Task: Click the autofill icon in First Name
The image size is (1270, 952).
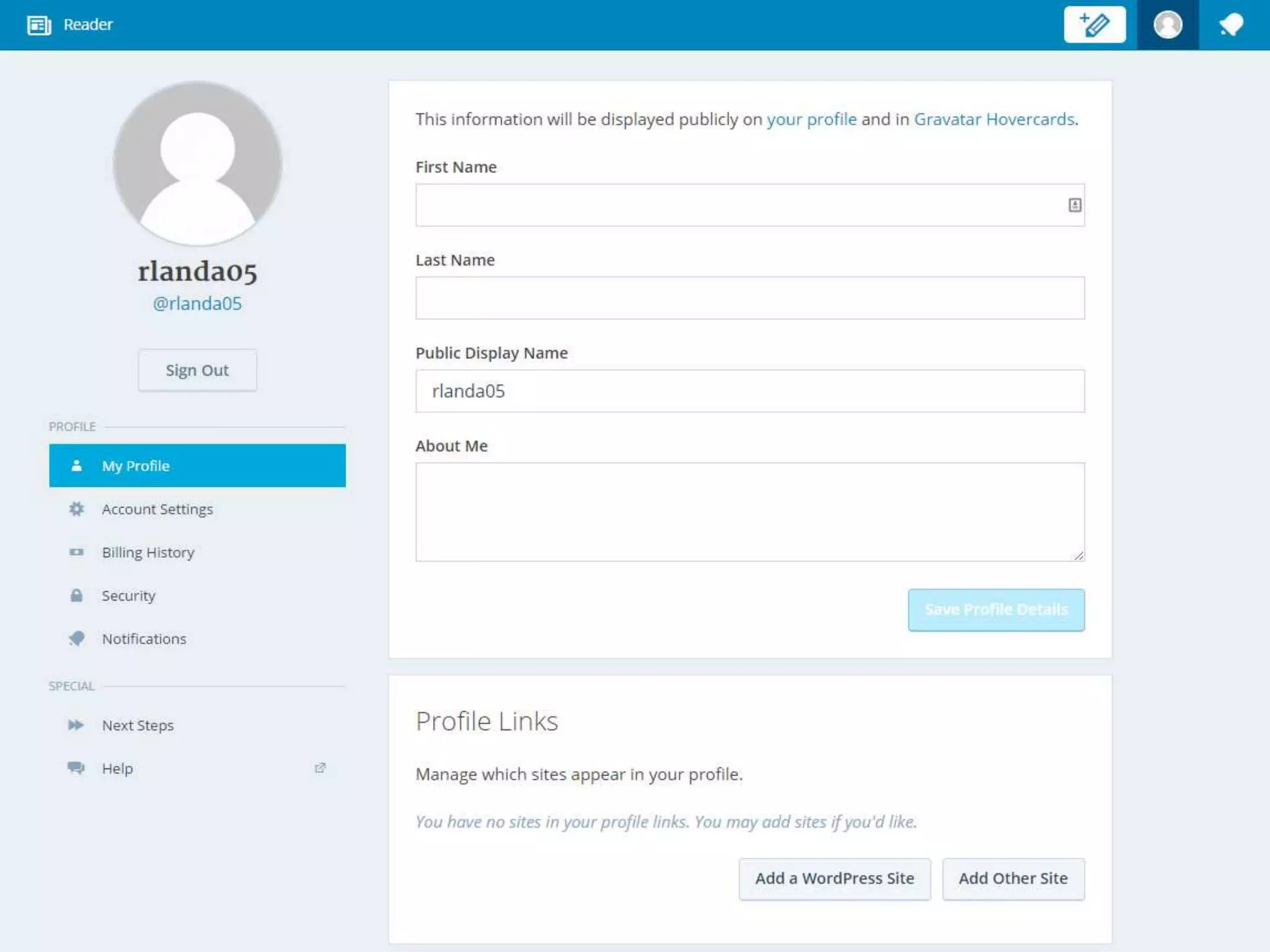Action: coord(1075,205)
